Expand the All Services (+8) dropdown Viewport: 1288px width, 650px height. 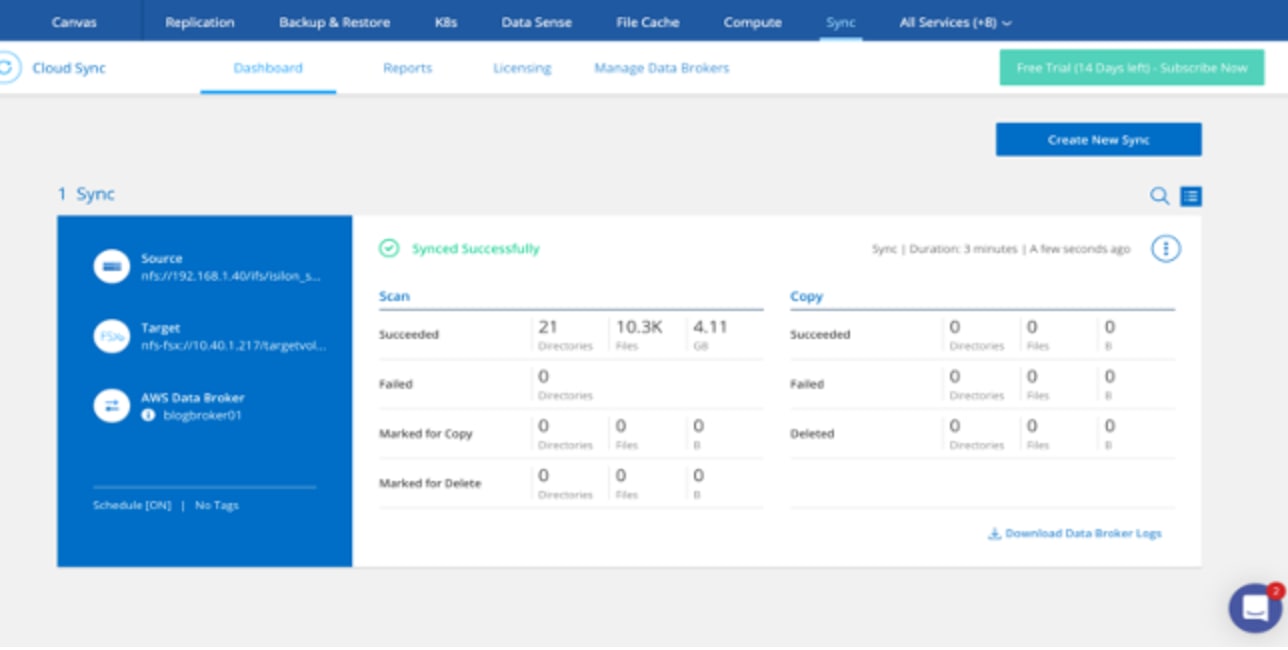click(955, 22)
